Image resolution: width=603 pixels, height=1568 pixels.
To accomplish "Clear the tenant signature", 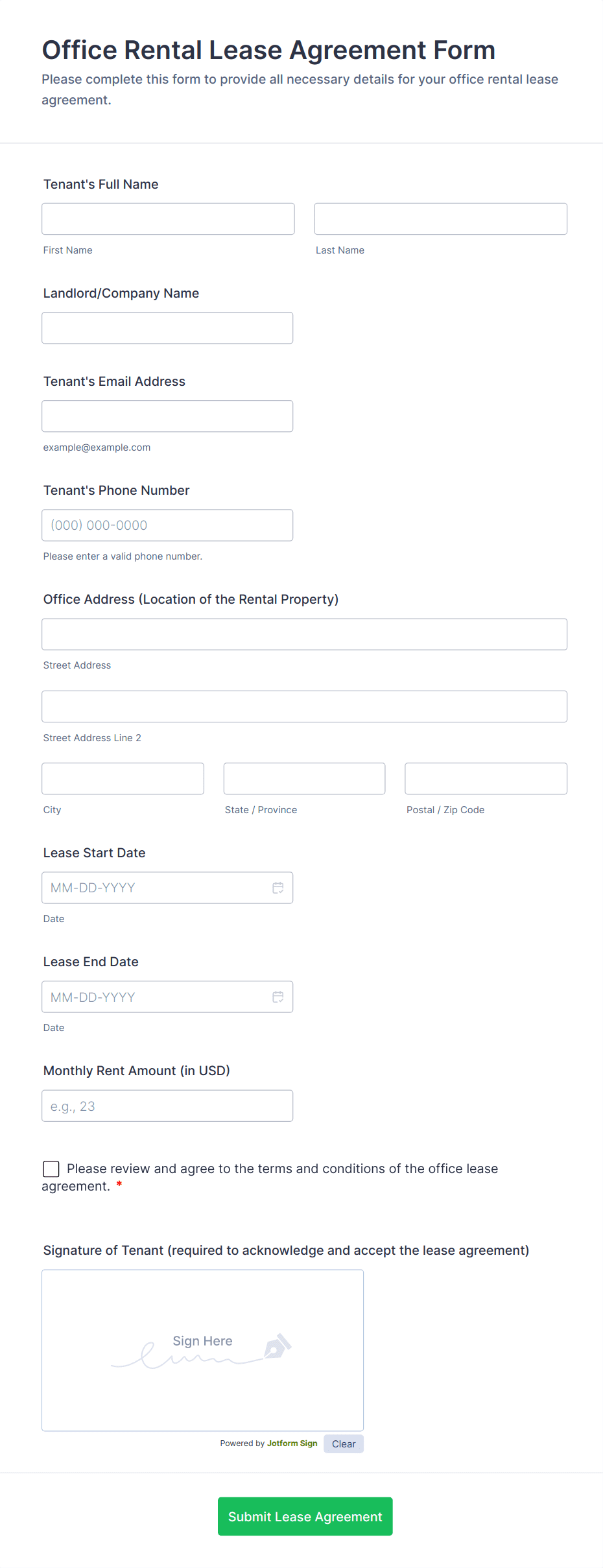I will [x=343, y=1444].
